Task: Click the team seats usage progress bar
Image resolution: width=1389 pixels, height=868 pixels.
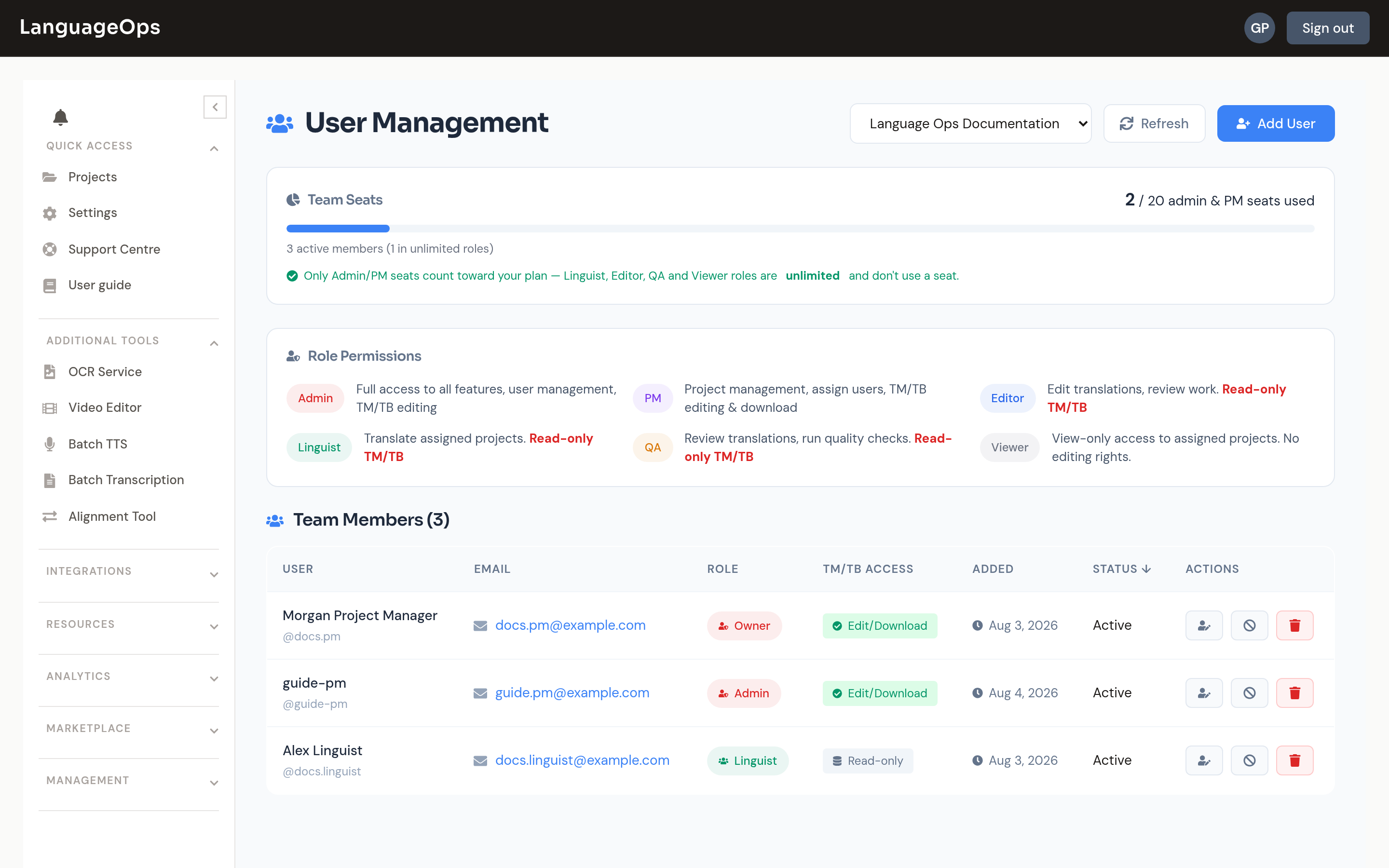Action: point(800,229)
